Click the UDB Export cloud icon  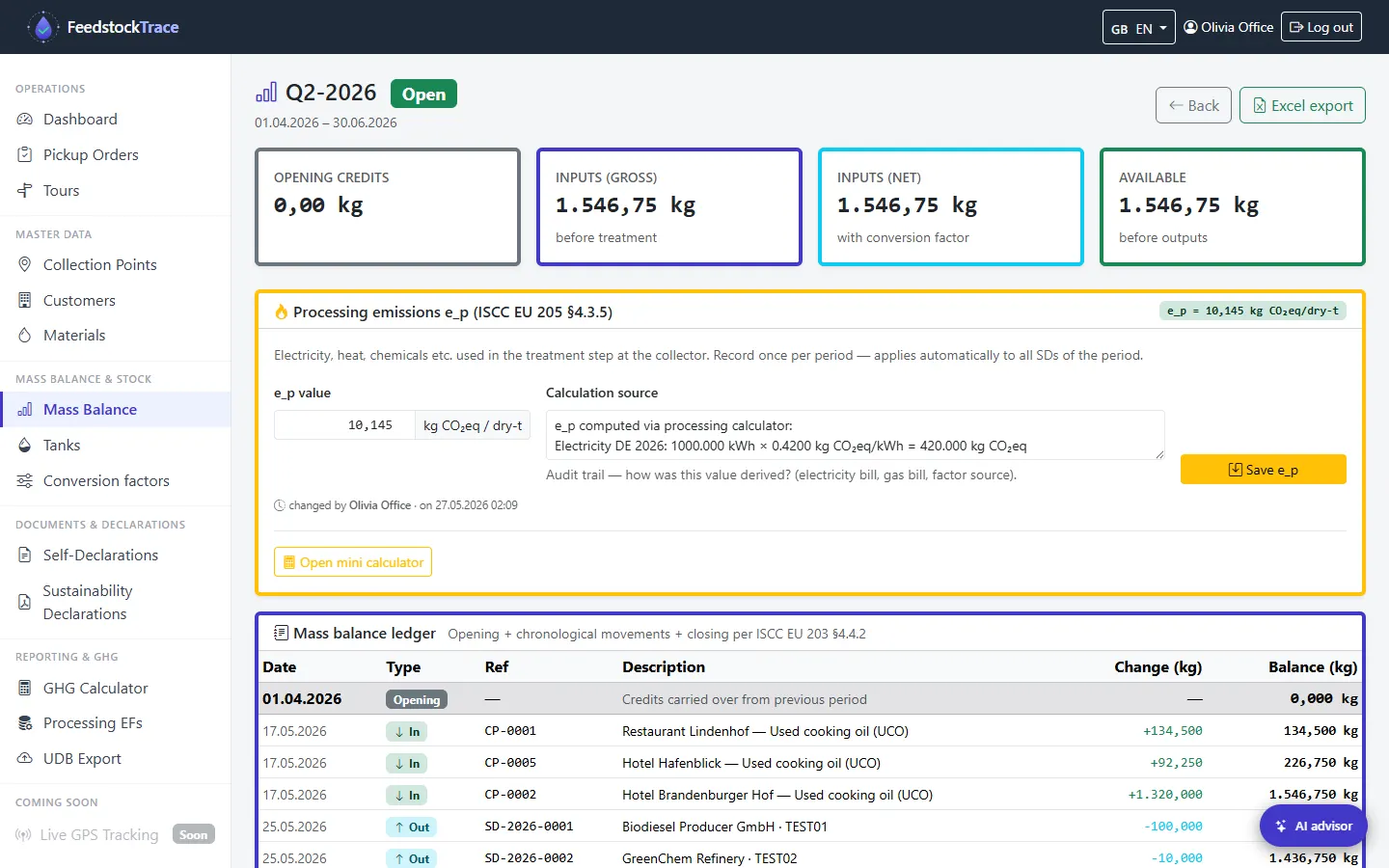click(25, 758)
